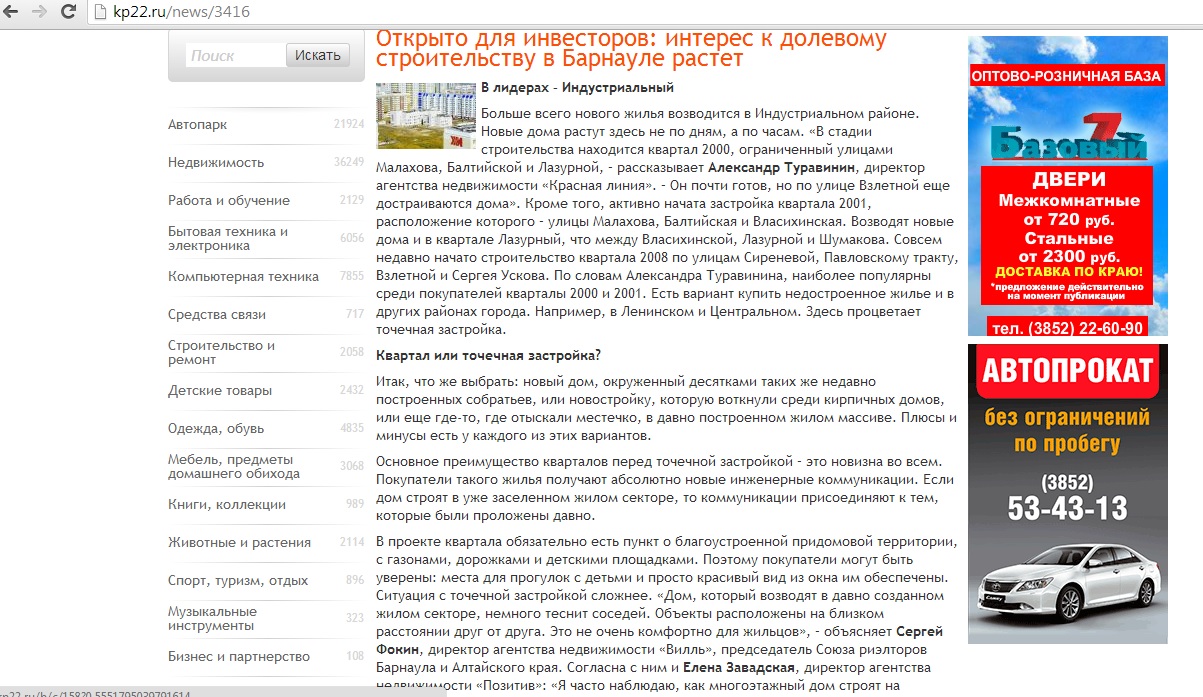Click the count 7855 beside Компьютерная техника

(352, 276)
